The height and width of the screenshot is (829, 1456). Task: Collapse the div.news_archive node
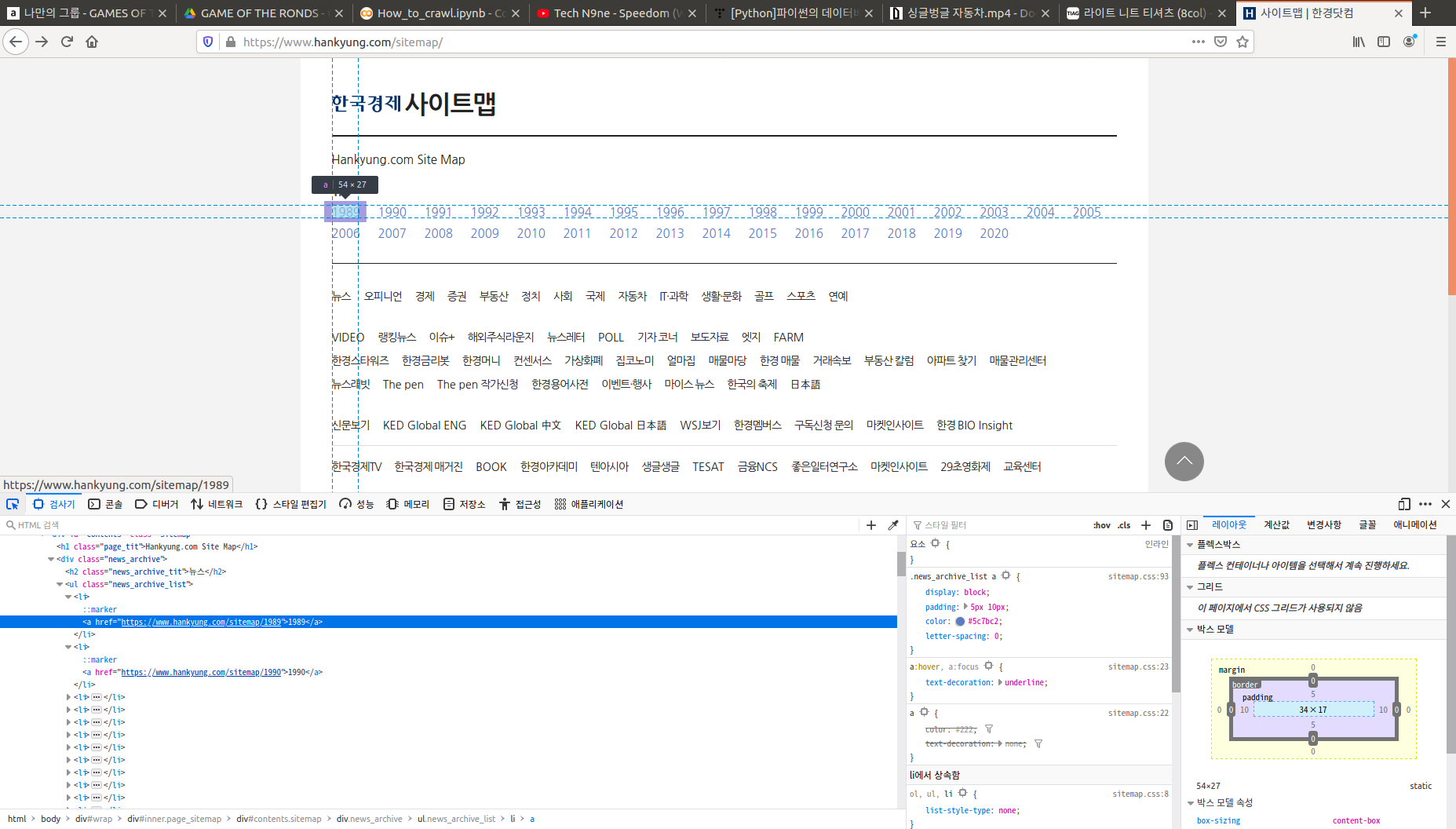[x=51, y=559]
